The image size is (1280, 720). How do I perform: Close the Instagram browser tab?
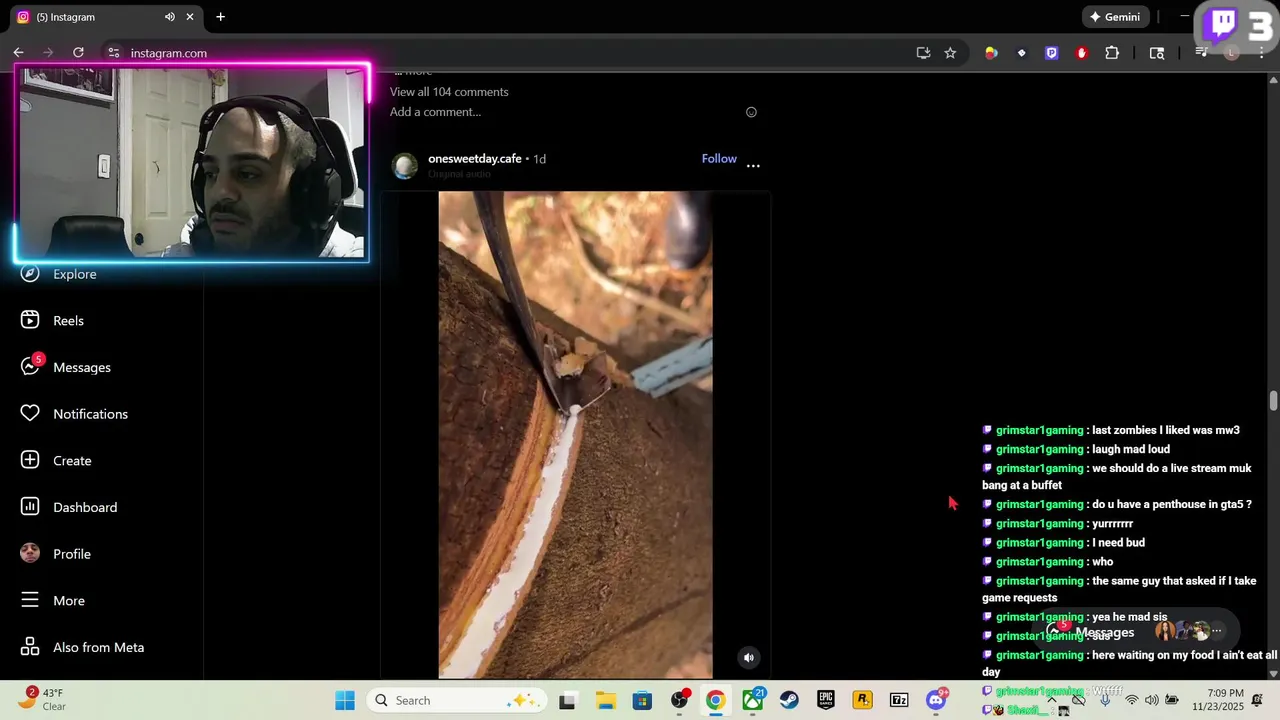click(x=190, y=17)
